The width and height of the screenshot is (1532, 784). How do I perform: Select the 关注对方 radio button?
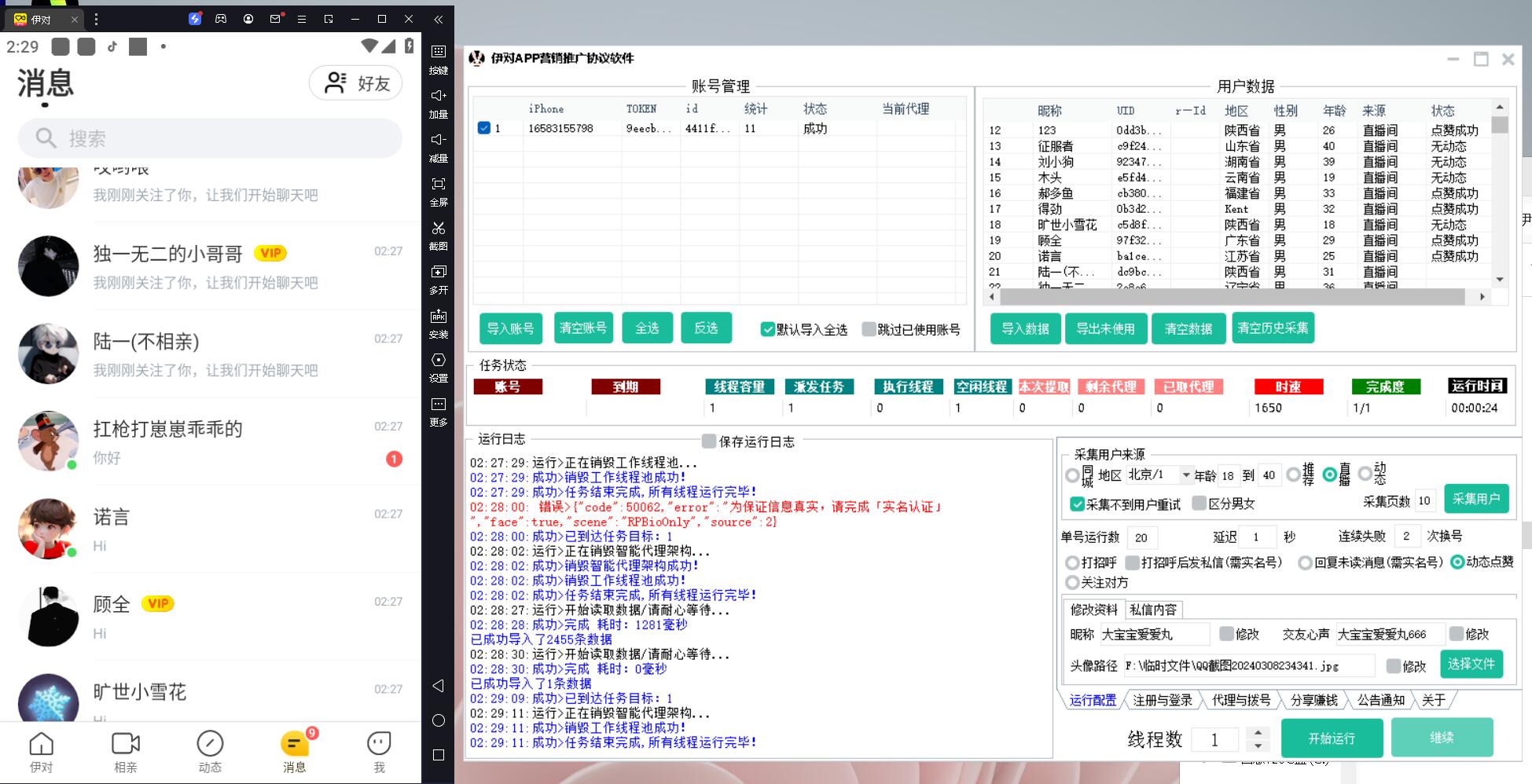click(x=1071, y=583)
